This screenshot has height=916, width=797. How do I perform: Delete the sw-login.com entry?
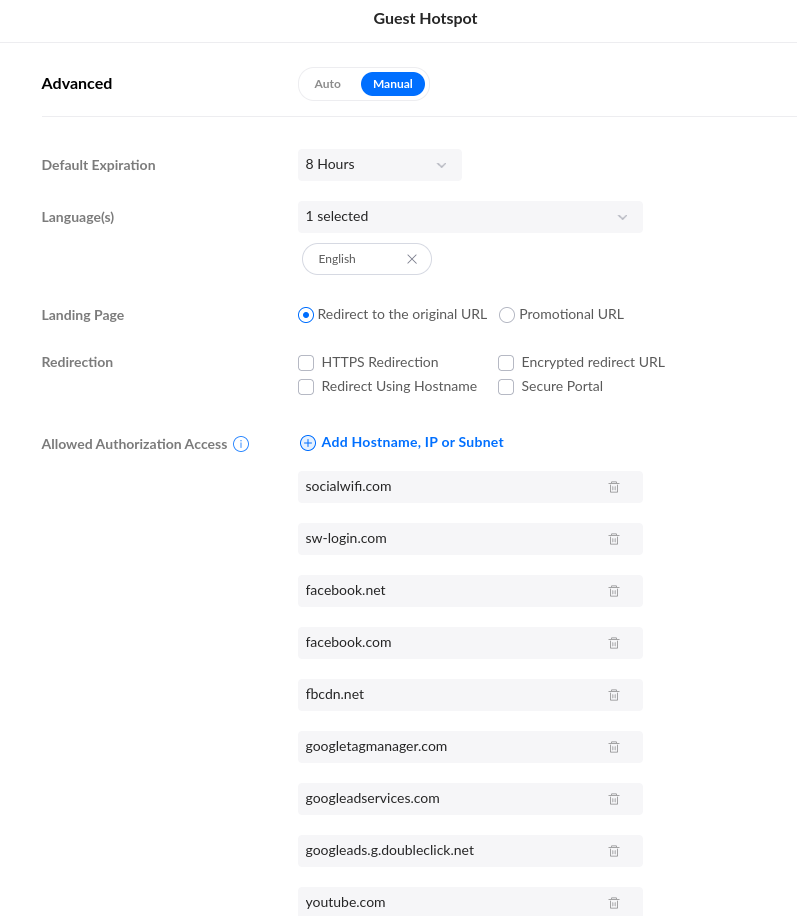pos(614,539)
